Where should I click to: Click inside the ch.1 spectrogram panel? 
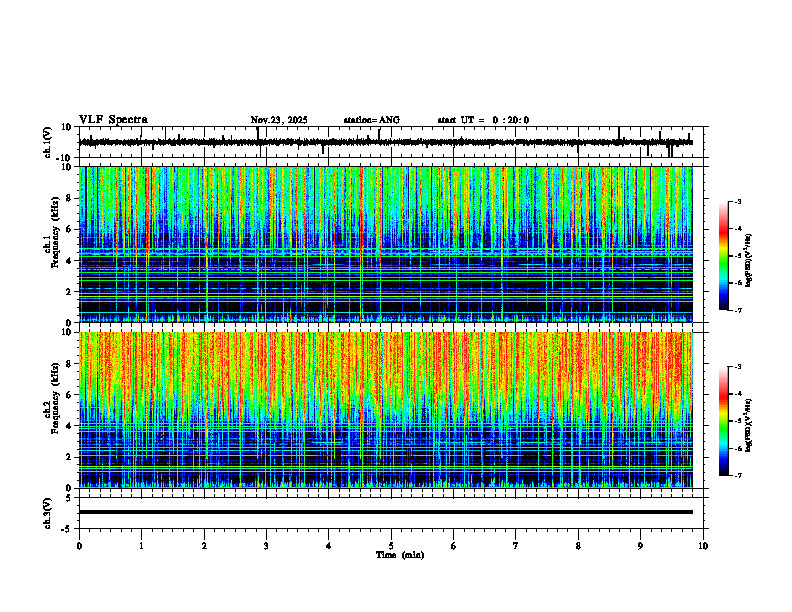click(x=385, y=244)
